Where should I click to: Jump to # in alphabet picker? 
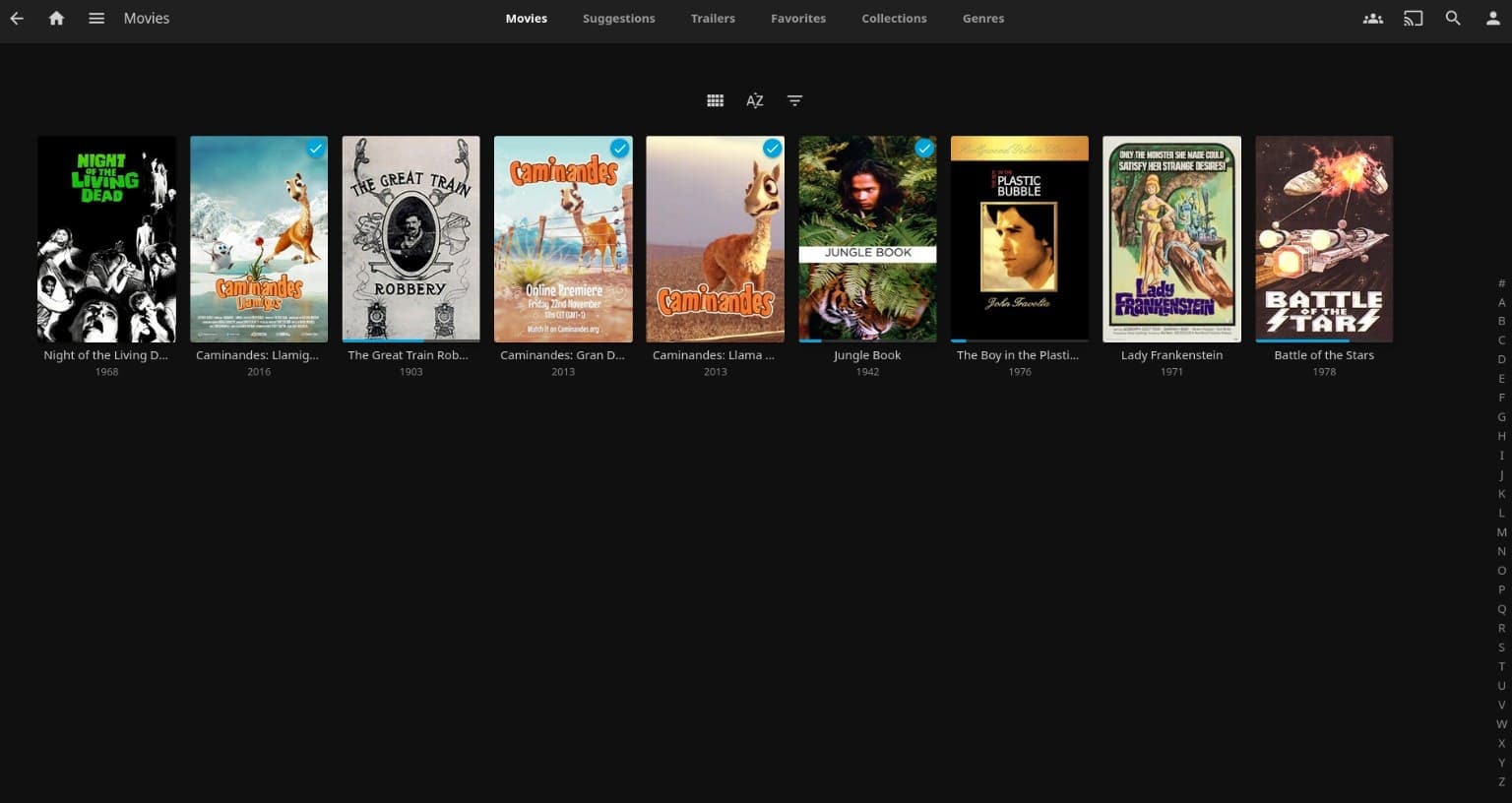(x=1501, y=283)
